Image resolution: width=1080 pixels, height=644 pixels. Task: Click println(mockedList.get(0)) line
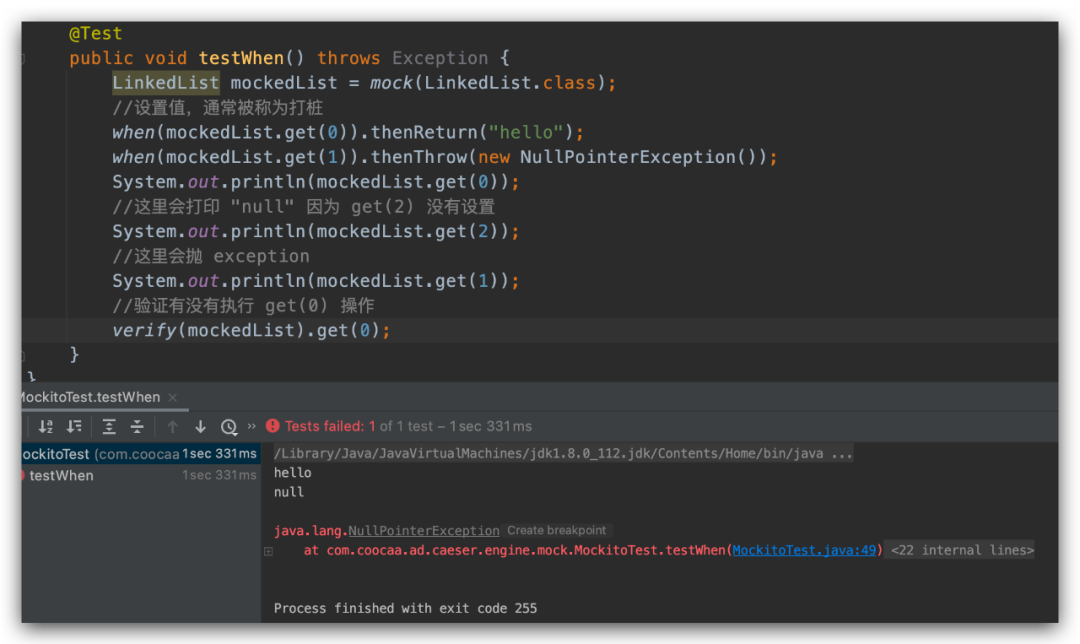(x=316, y=182)
